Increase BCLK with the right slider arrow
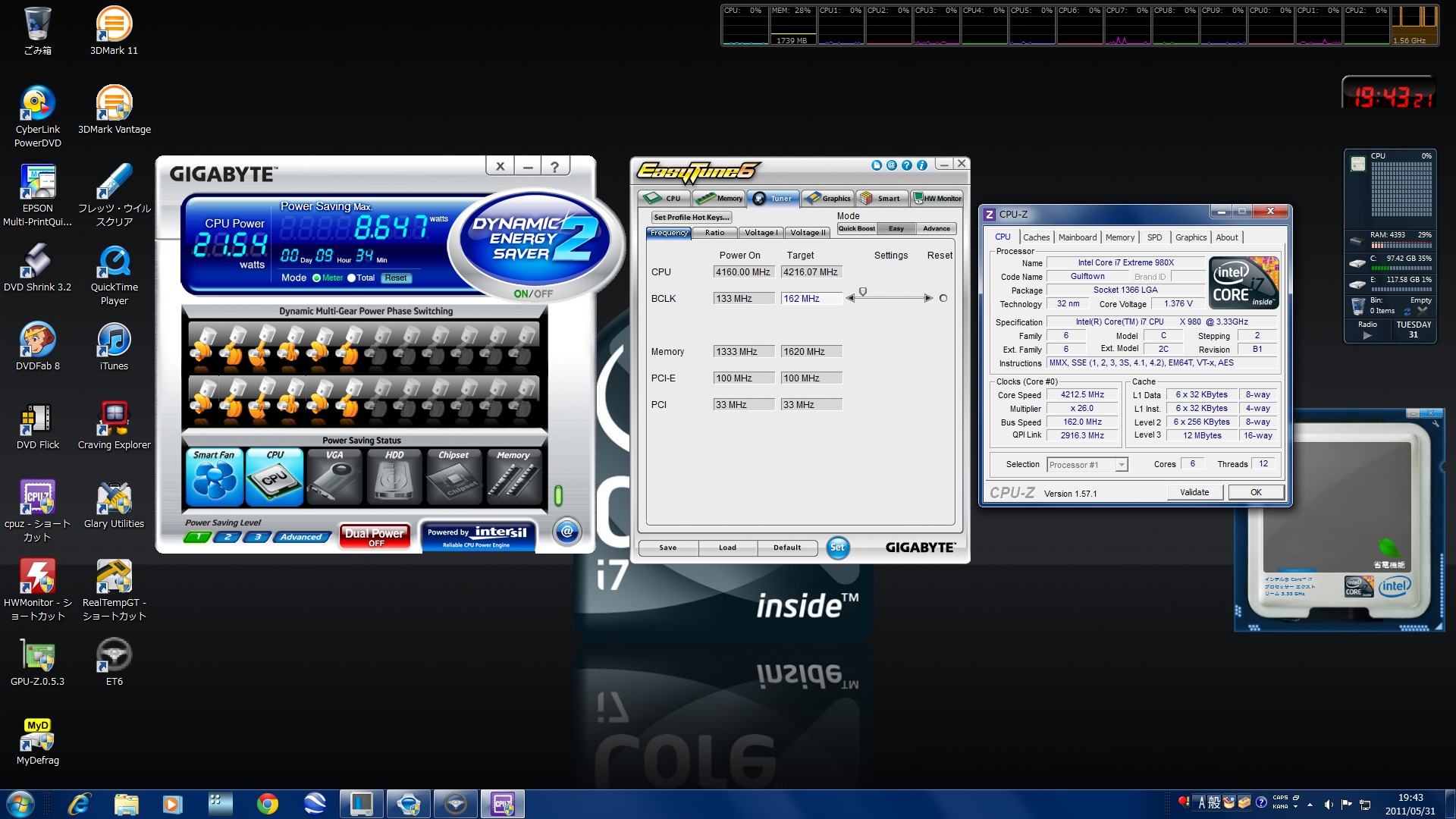 [x=928, y=298]
